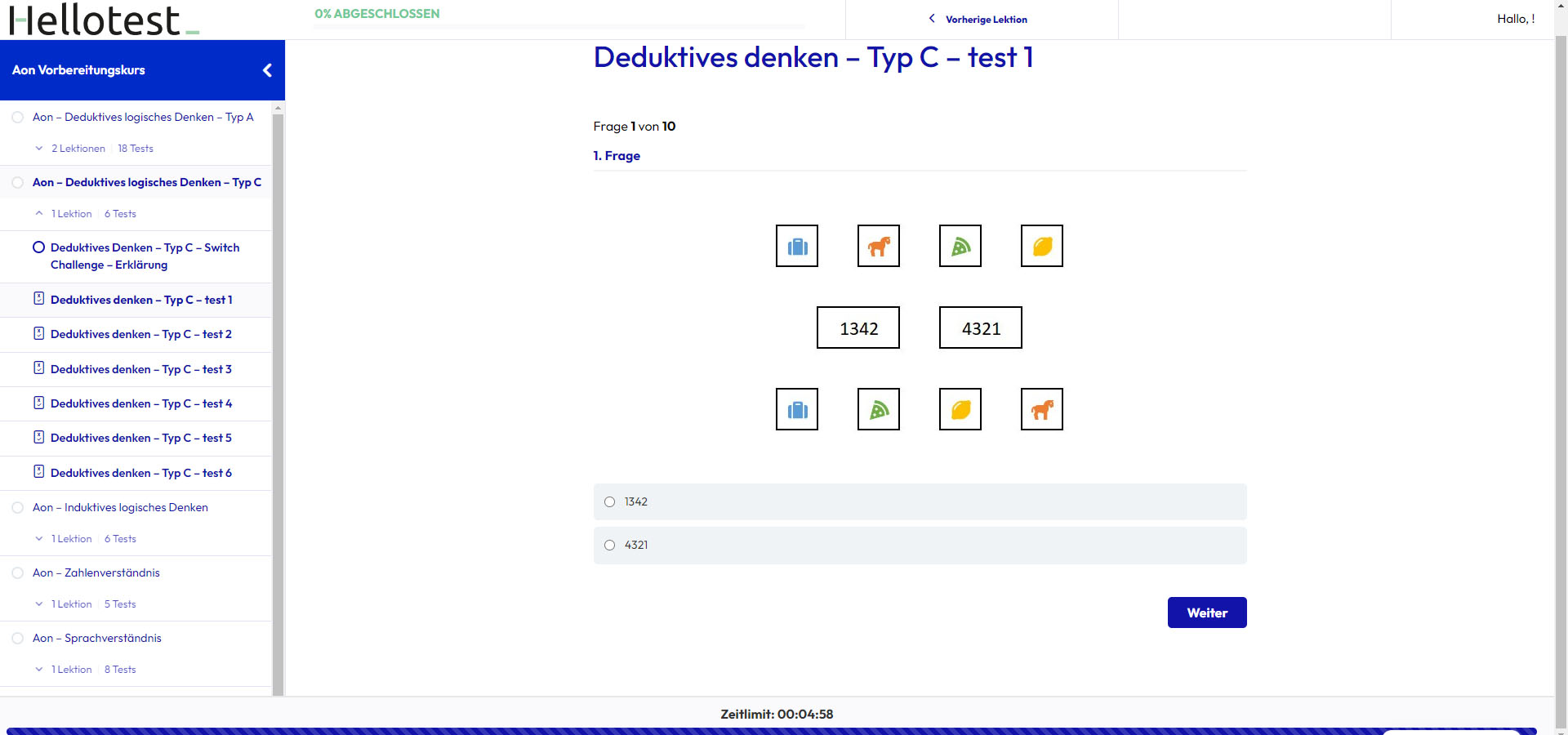This screenshot has width=1568, height=735.
Task: Click the lemon icon in the bottom row
Action: click(960, 409)
